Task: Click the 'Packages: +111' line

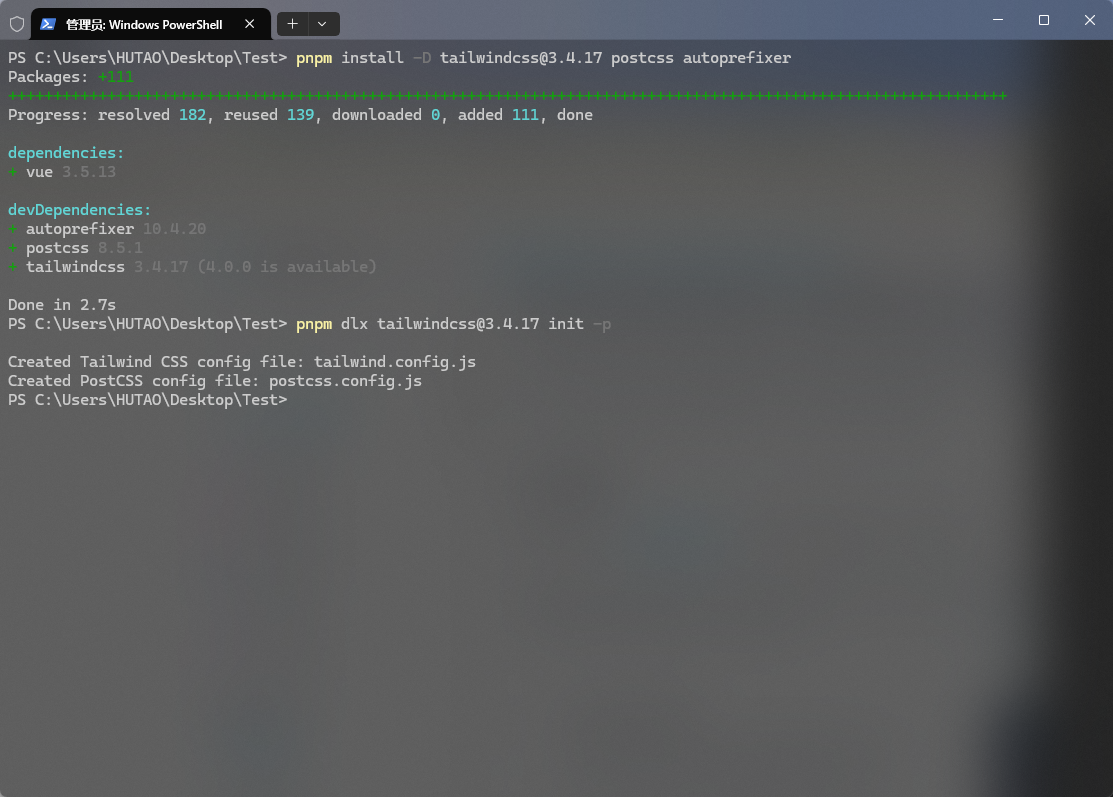Action: point(71,77)
